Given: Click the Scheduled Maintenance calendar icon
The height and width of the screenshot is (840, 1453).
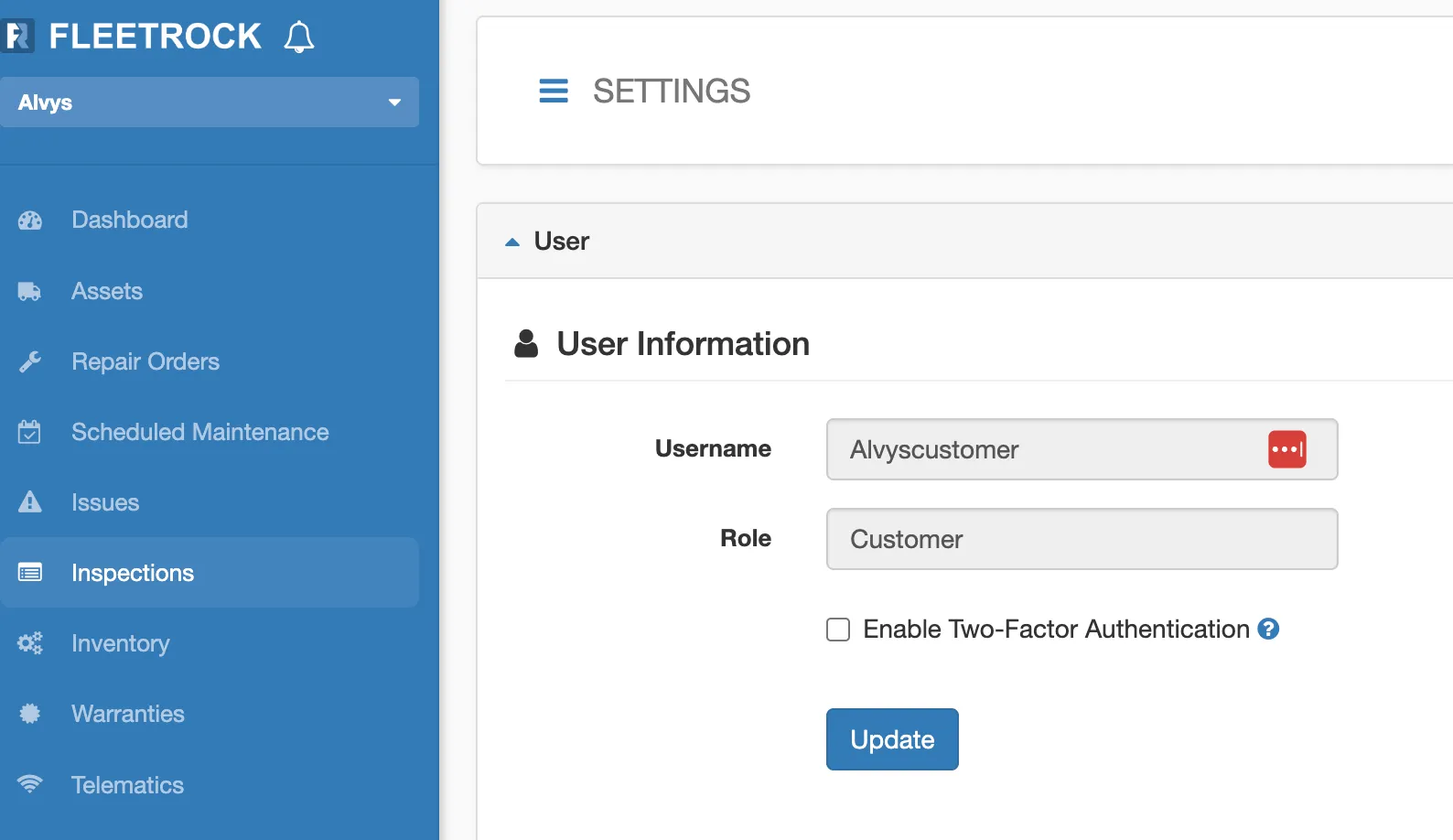Looking at the screenshot, I should tap(29, 432).
